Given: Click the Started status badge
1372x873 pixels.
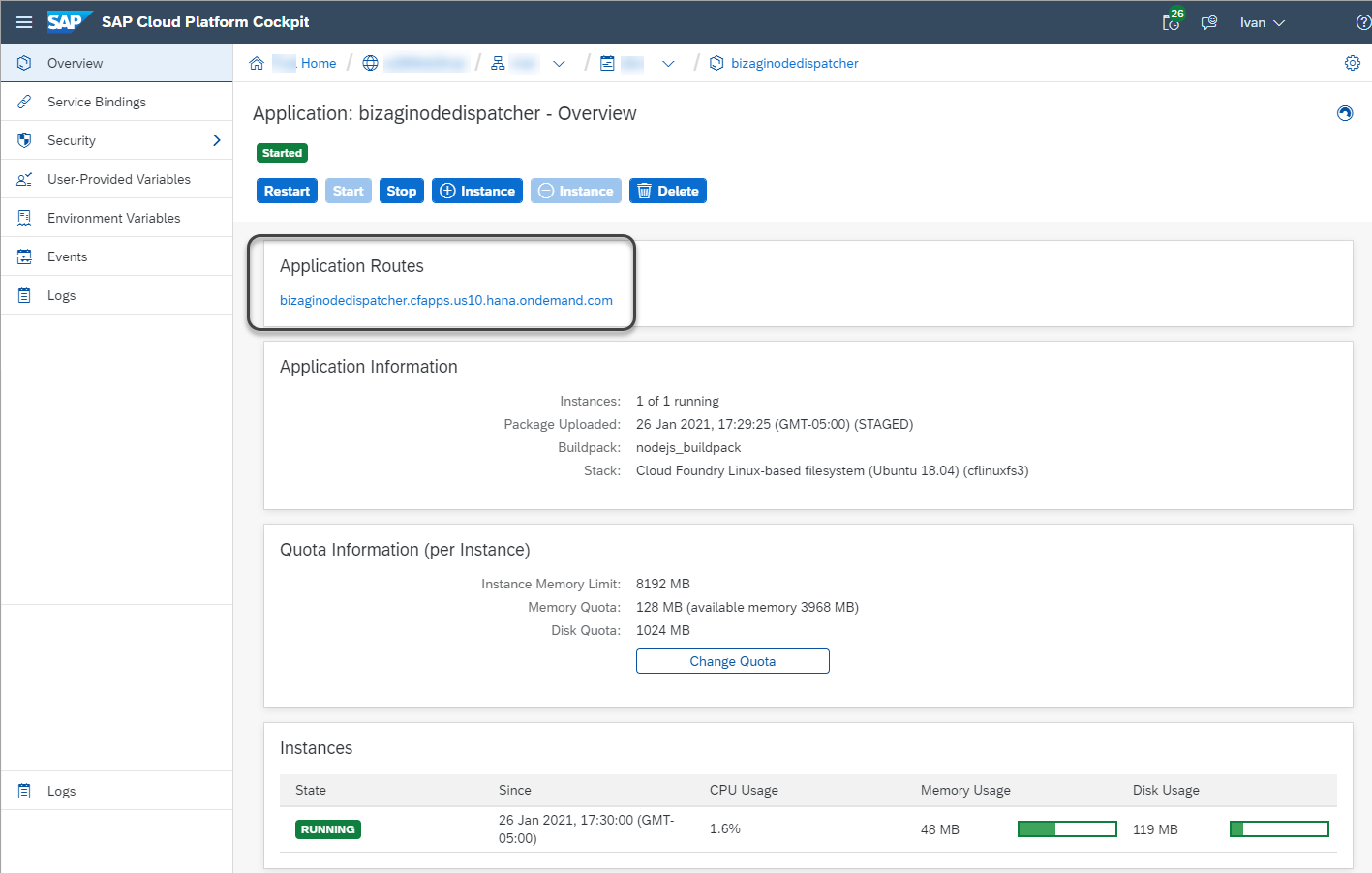Looking at the screenshot, I should pyautogui.click(x=282, y=153).
